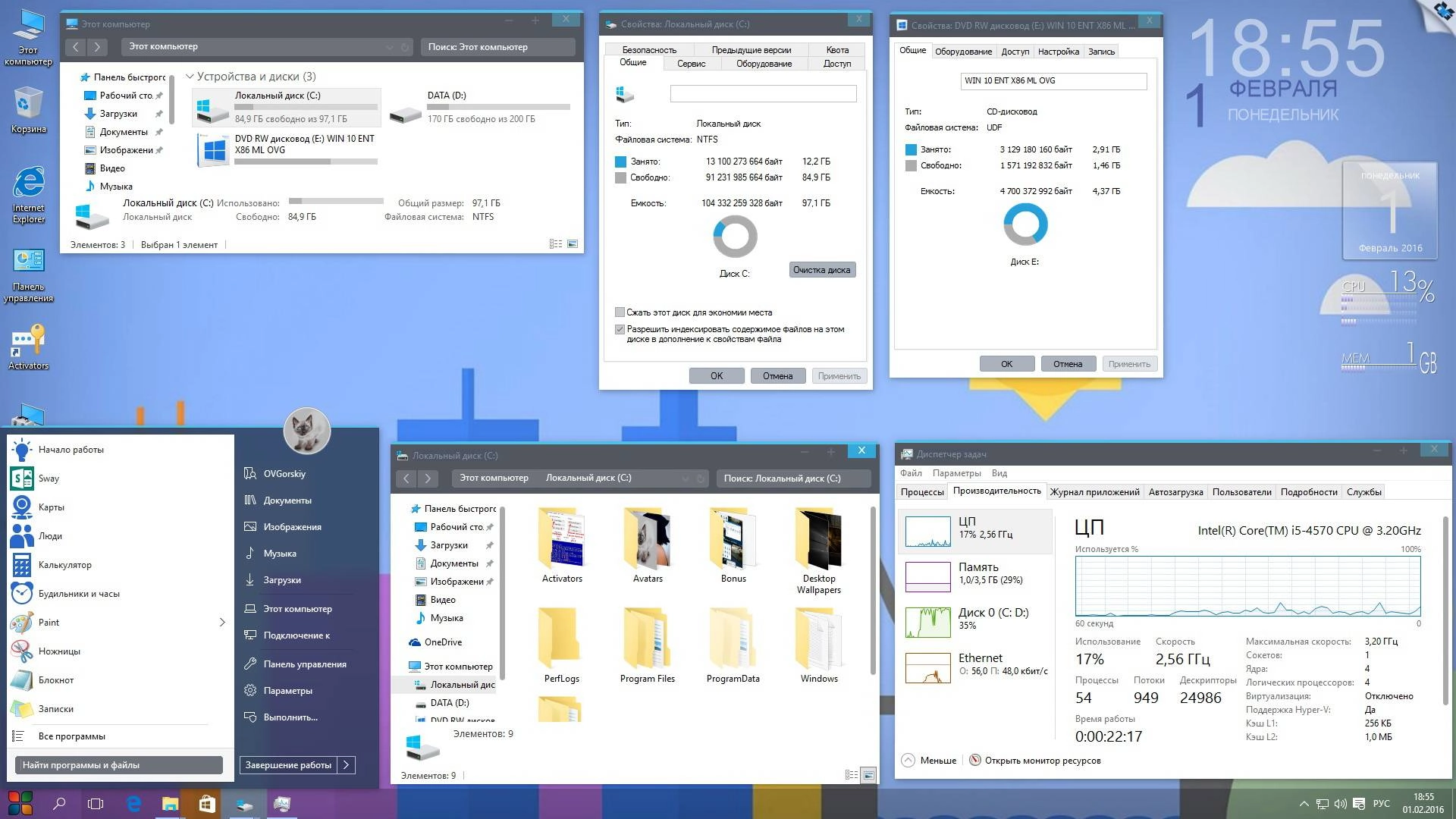
Task: Open Автозагрузка tab in Task Manager
Action: point(1175,492)
